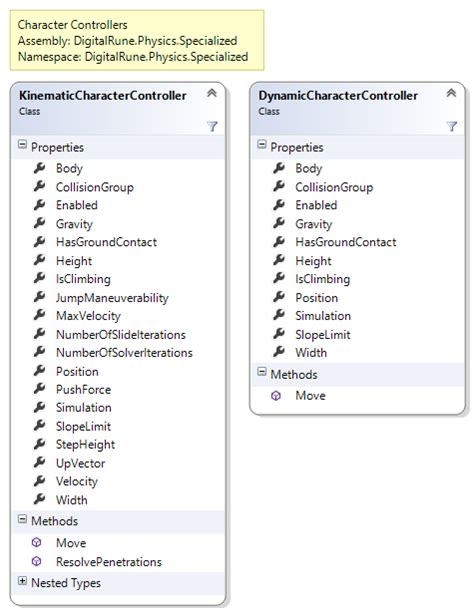Screen dimensions: 474x614
Task: Collapse Properties section in KinematicCharacterController
Action: 22,145
